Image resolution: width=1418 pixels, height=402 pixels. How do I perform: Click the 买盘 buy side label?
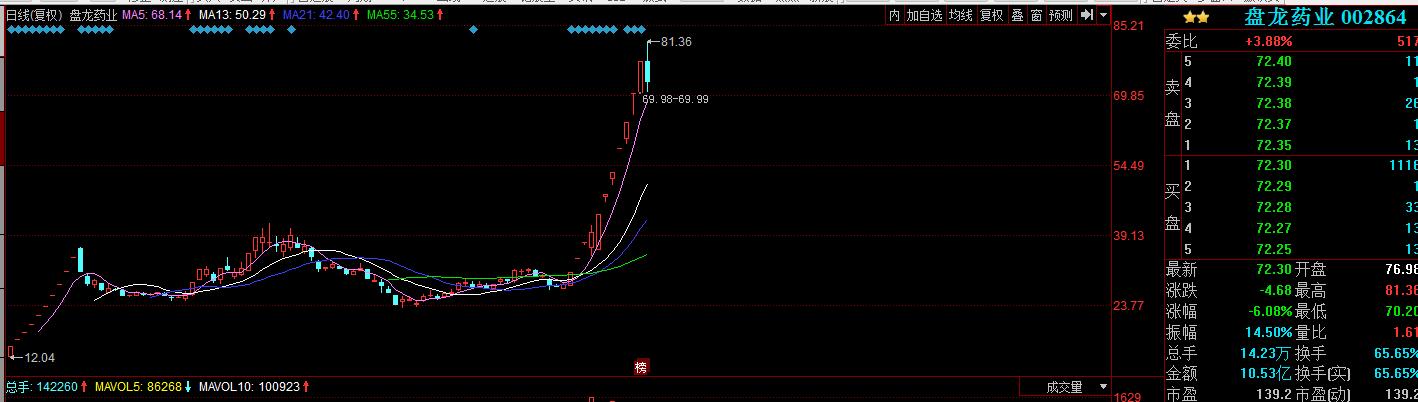[1173, 207]
